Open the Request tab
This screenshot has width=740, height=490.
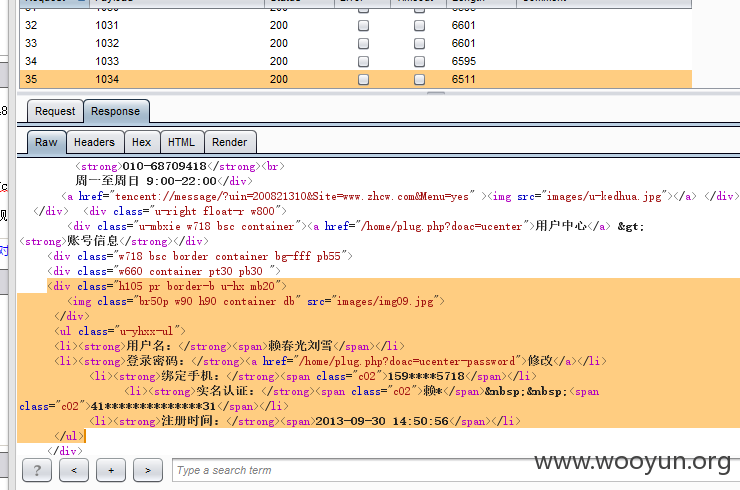coord(55,111)
